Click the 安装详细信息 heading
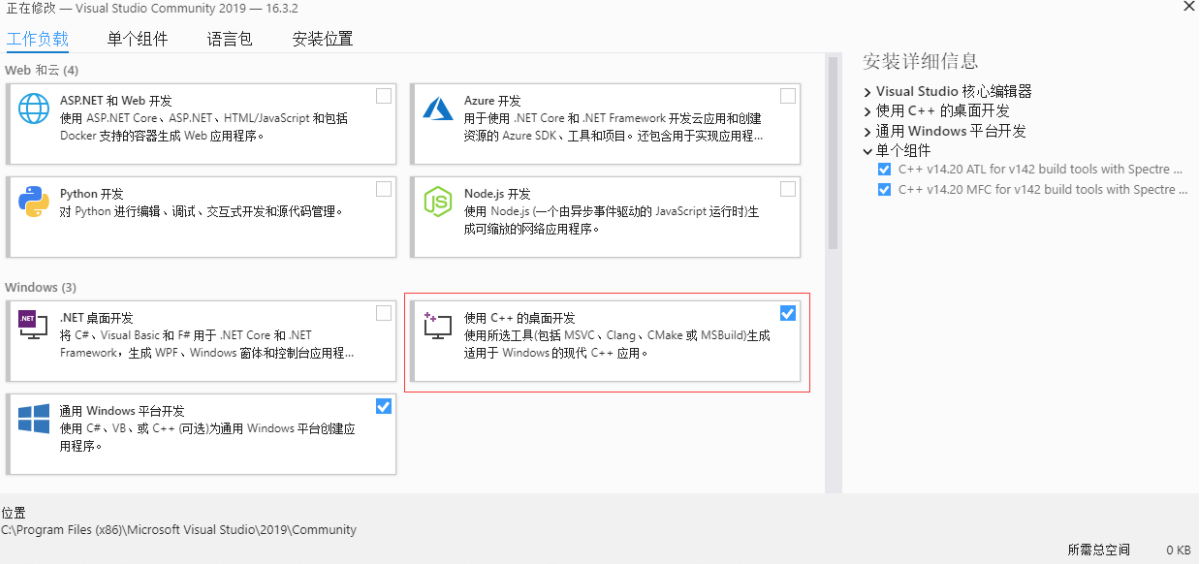Image resolution: width=1202 pixels, height=564 pixels. [920, 61]
